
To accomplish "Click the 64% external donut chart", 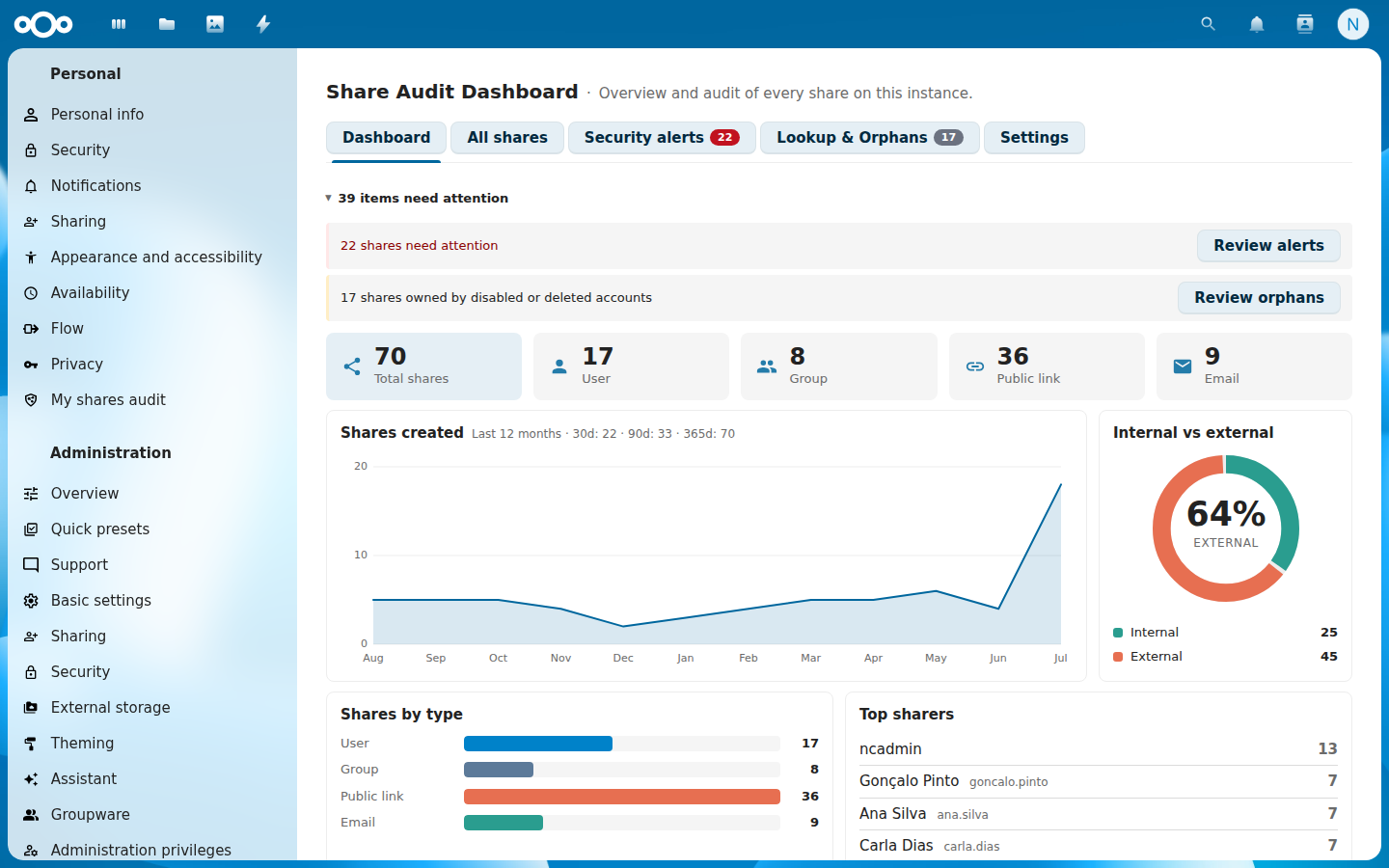I will pyautogui.click(x=1226, y=529).
